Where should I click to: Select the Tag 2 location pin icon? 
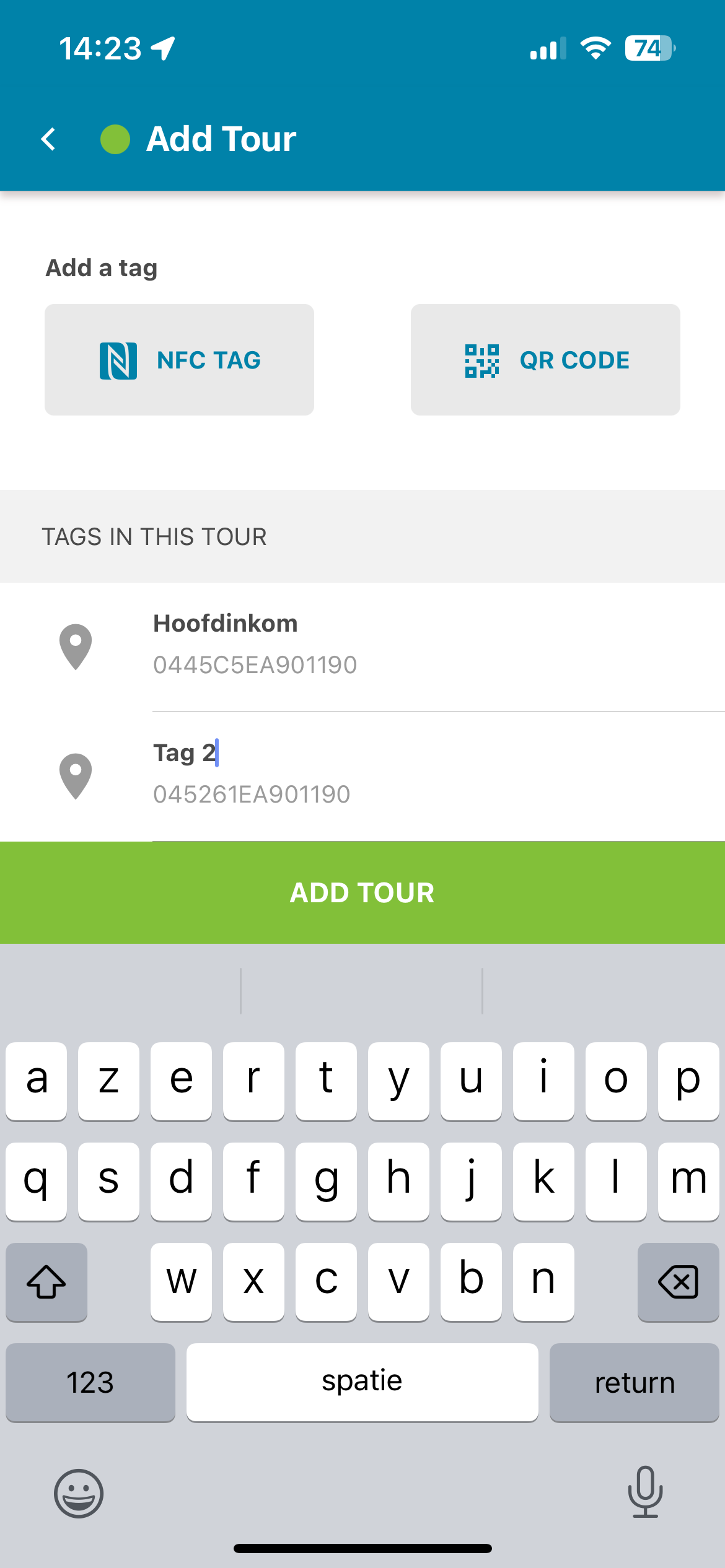pyautogui.click(x=76, y=777)
